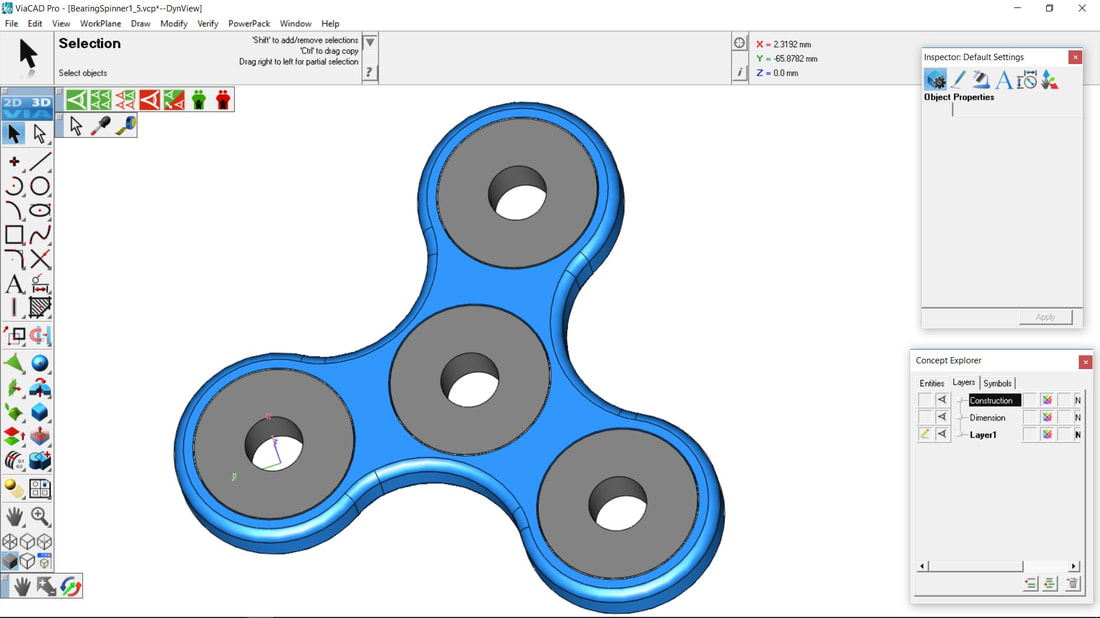
Task: Open the PowerPack menu
Action: (249, 23)
